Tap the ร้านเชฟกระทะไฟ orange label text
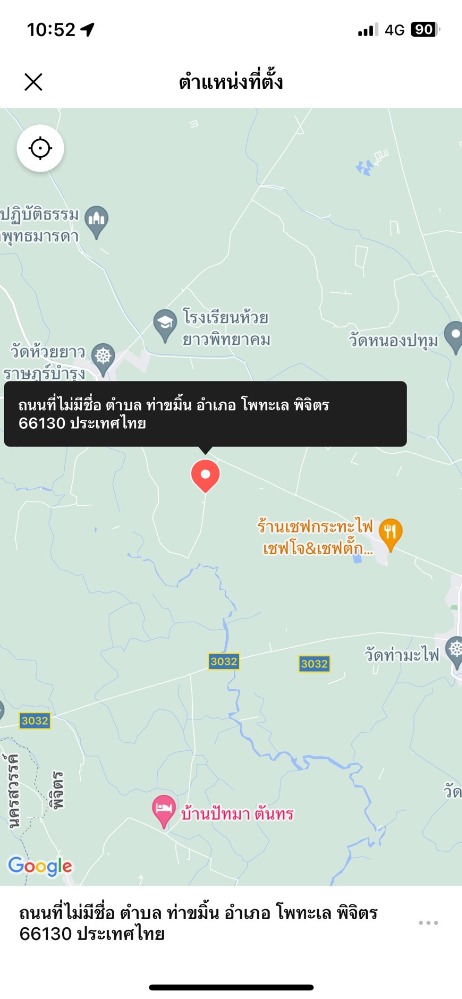The width and height of the screenshot is (462, 999). (314, 537)
